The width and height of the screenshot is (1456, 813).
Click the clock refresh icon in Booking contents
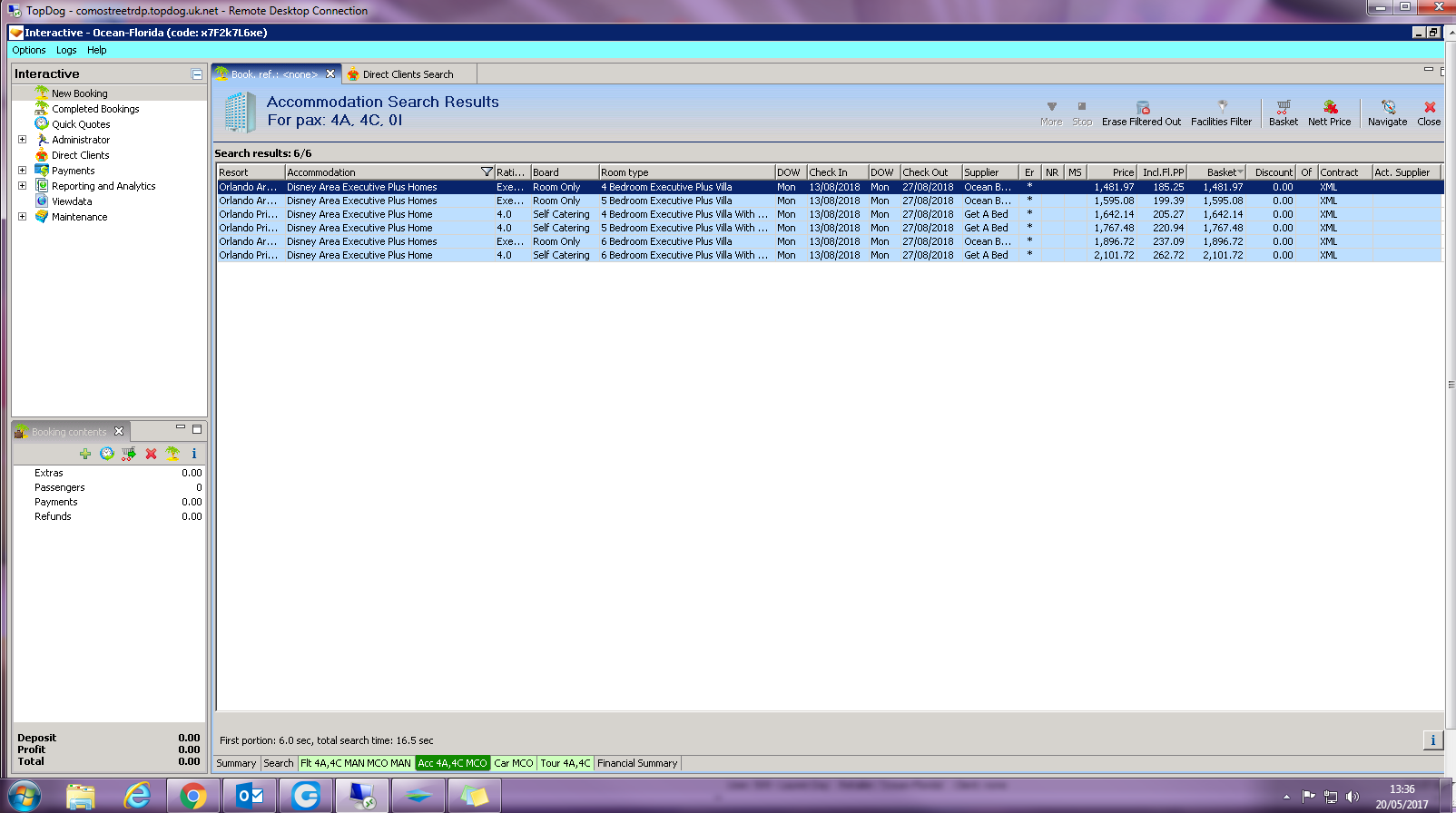107,454
